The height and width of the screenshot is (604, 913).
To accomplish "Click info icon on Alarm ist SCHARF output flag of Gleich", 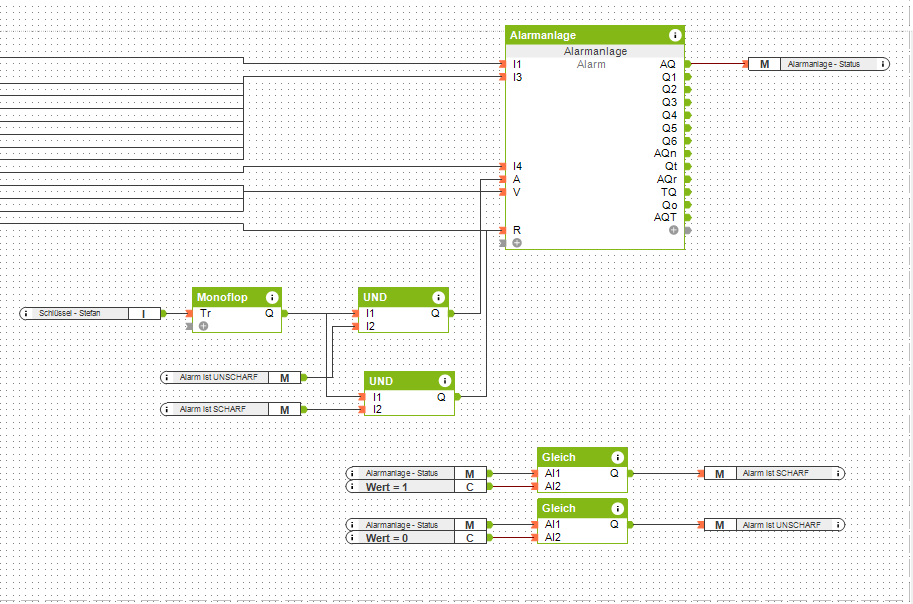I will (x=838, y=474).
